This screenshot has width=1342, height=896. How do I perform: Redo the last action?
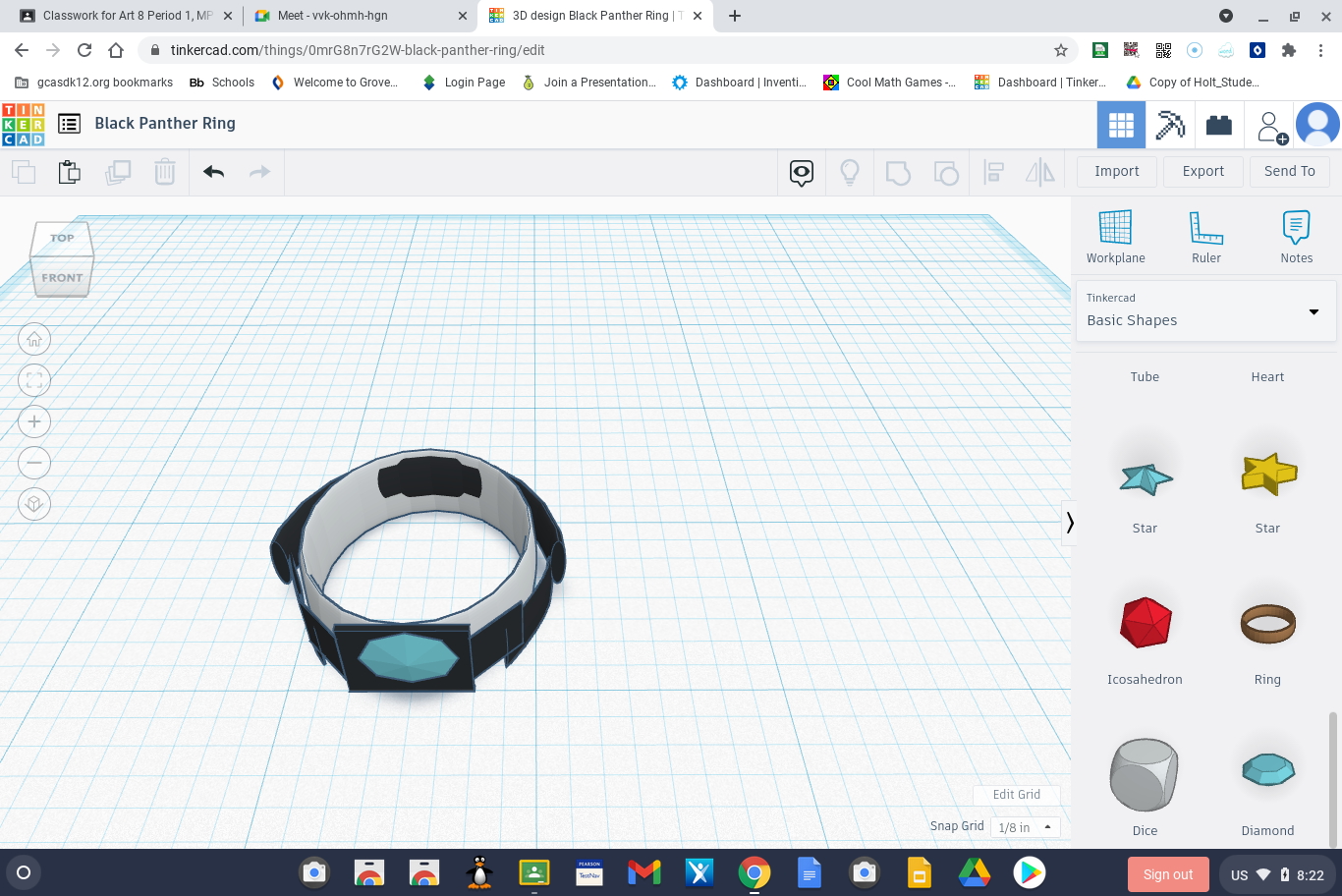(259, 173)
